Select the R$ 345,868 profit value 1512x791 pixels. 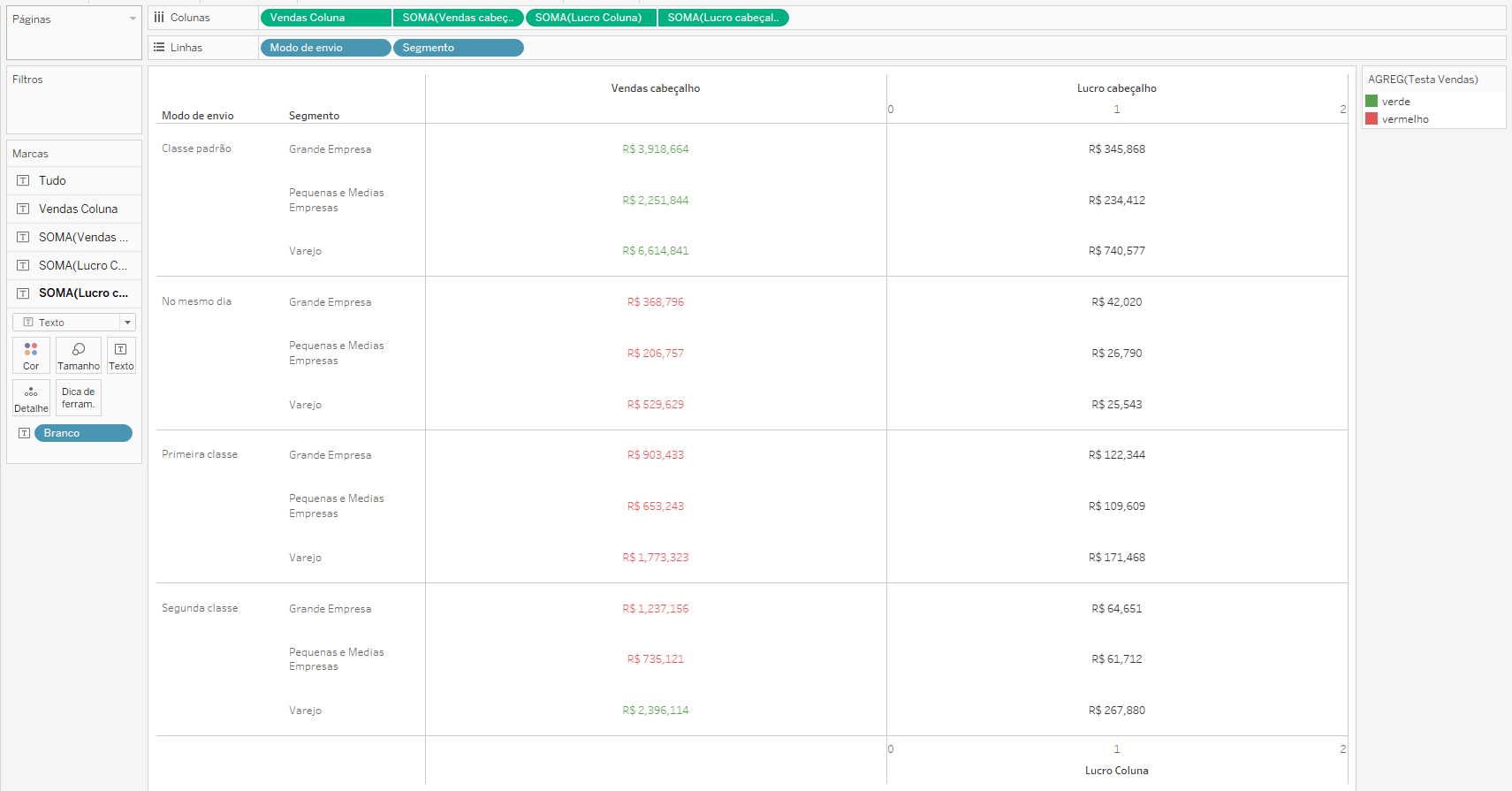[1117, 149]
